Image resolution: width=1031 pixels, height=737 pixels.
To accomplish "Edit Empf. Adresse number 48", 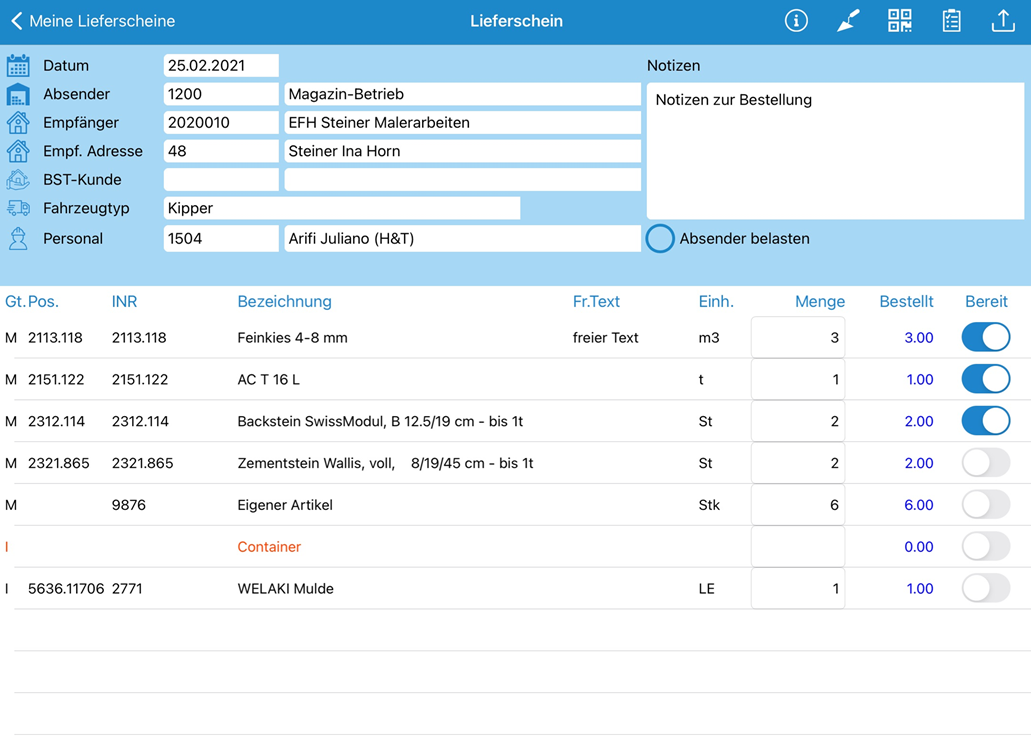I will [x=221, y=151].
